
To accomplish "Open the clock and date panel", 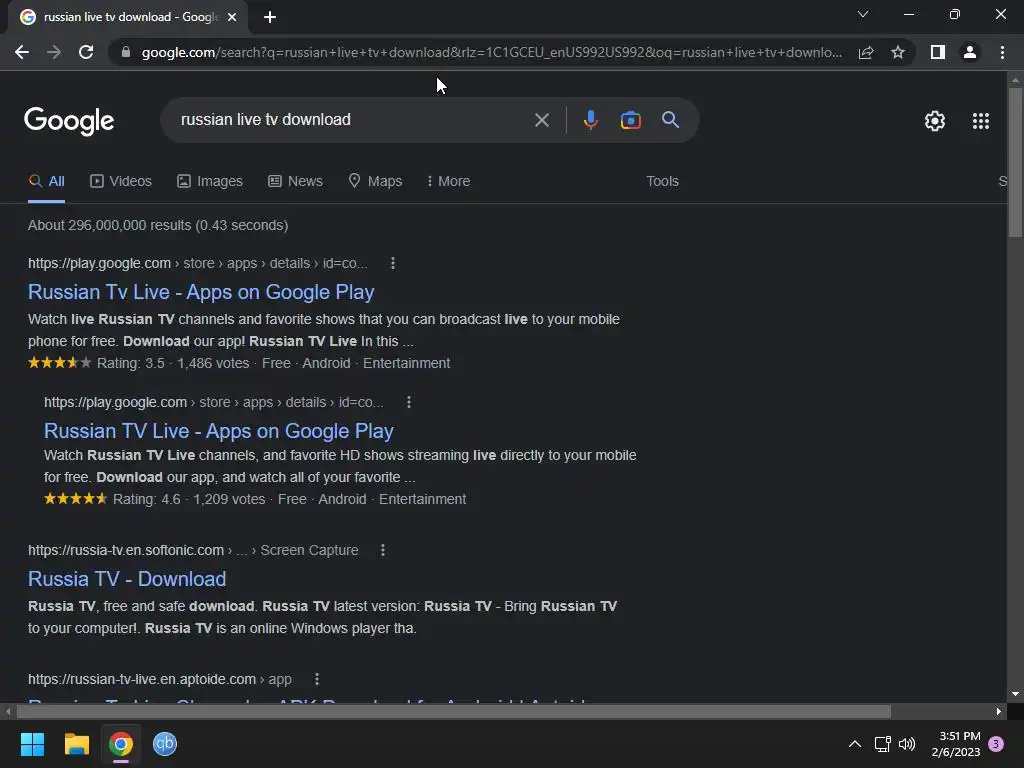I will pyautogui.click(x=956, y=744).
